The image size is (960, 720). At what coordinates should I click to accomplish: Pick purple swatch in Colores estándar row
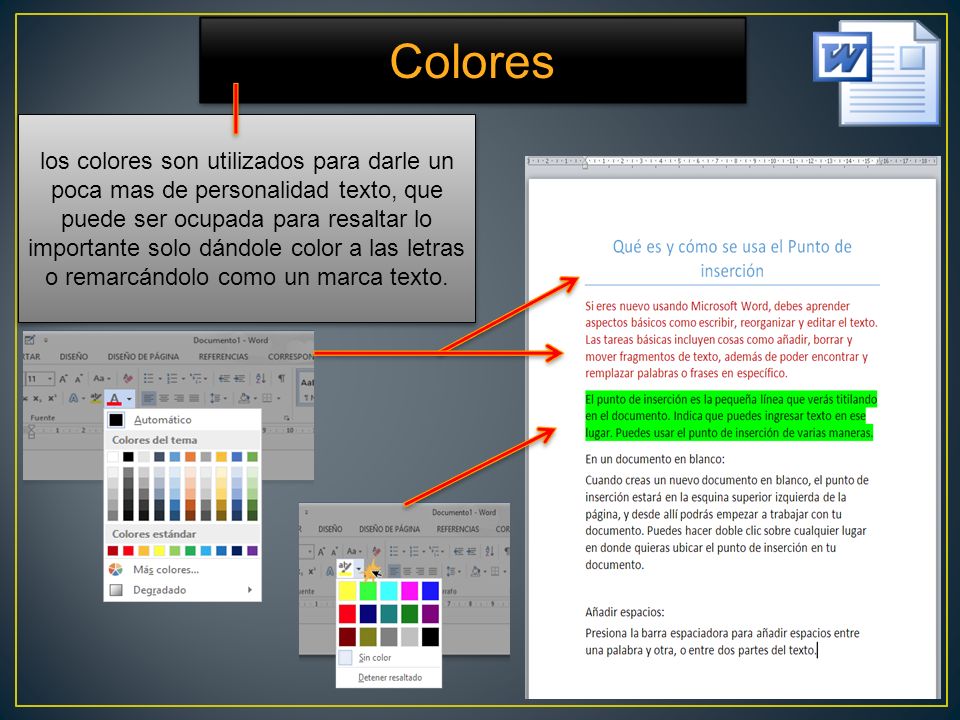[x=252, y=550]
